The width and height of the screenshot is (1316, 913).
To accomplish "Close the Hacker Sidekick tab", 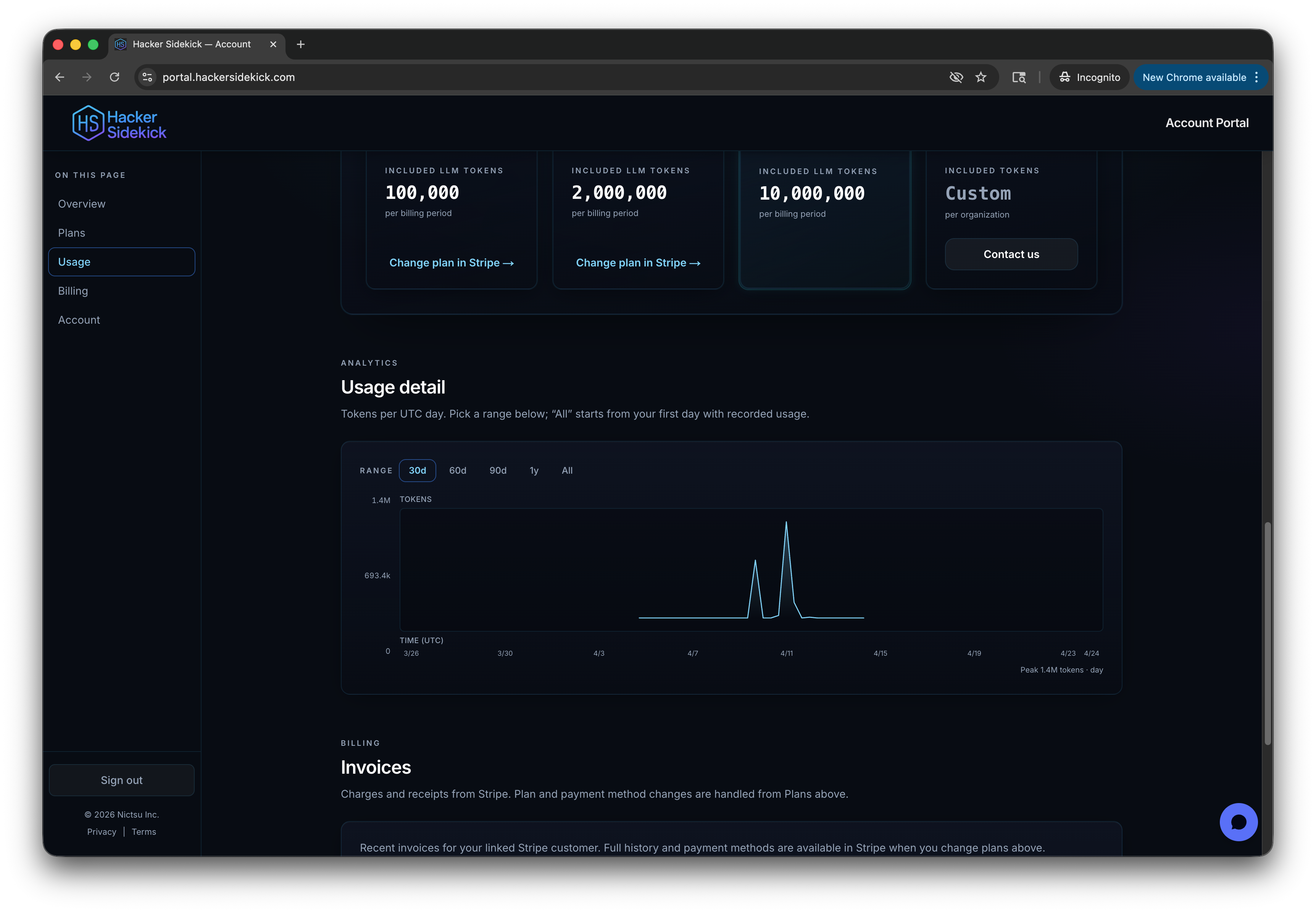I will (x=273, y=44).
